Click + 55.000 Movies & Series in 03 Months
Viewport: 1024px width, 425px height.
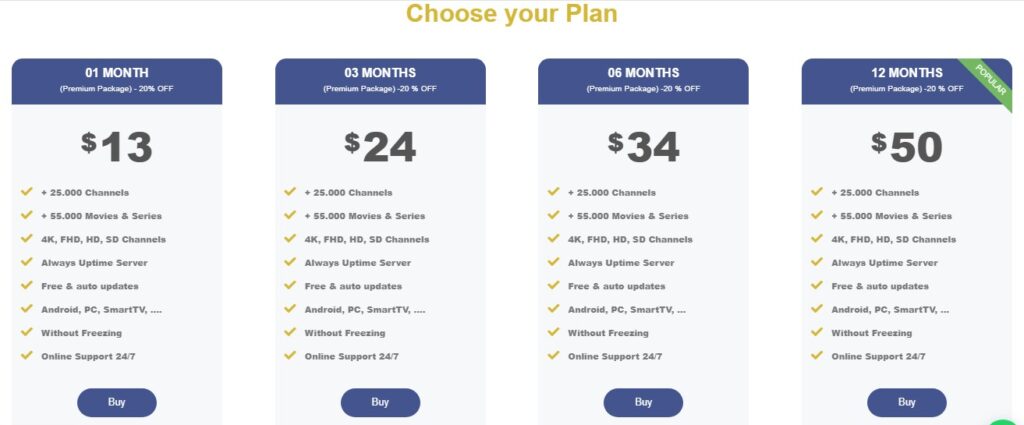point(364,216)
